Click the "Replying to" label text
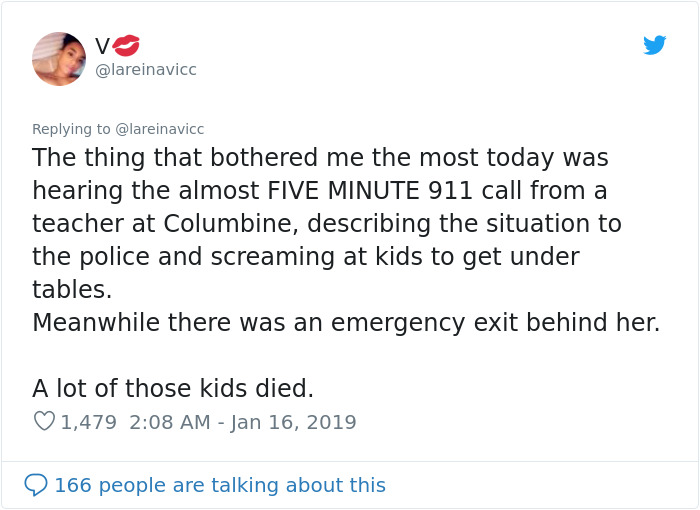The width and height of the screenshot is (700, 510). pyautogui.click(x=71, y=129)
